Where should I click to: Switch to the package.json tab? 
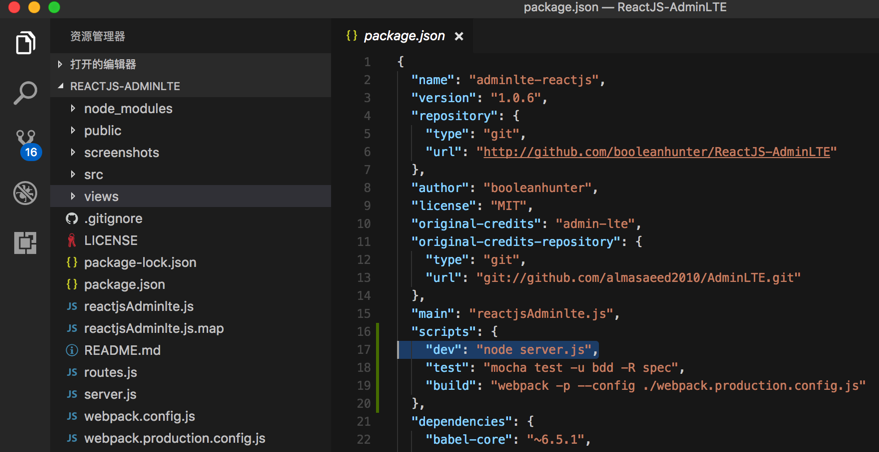404,36
